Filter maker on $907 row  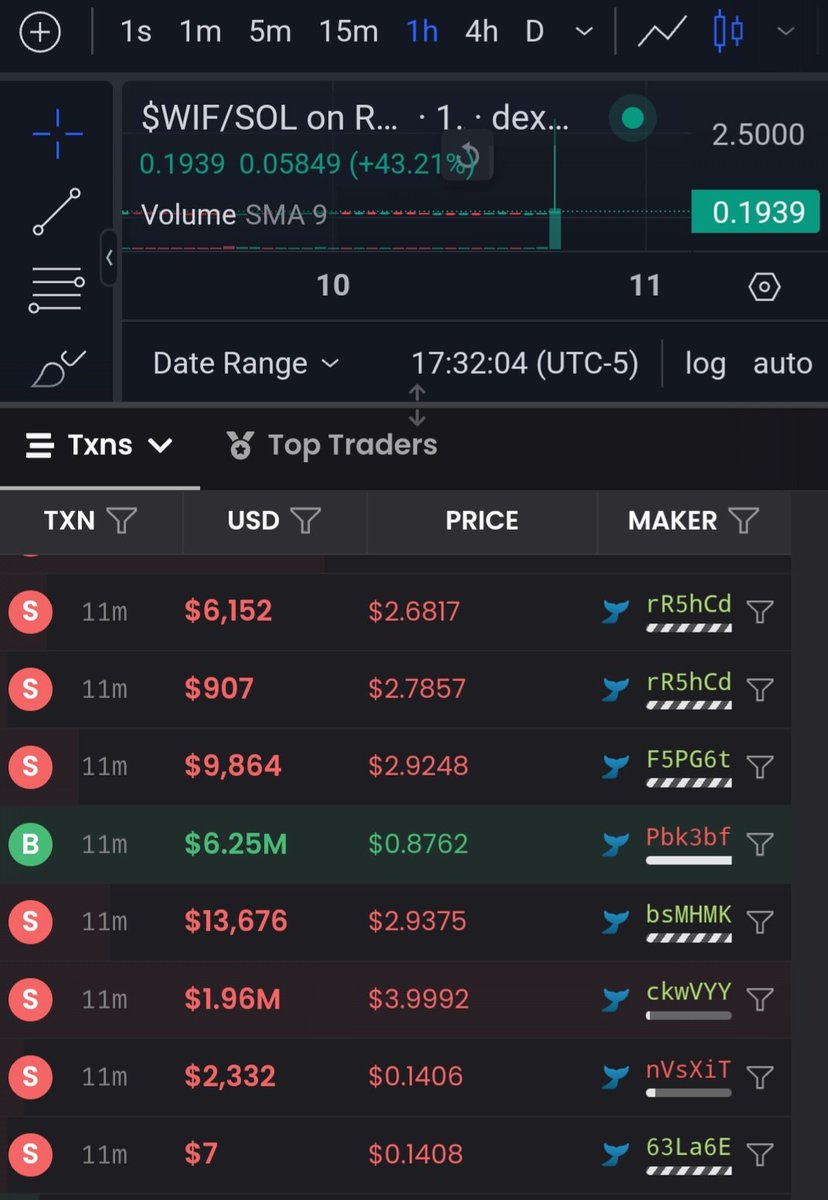[761, 689]
